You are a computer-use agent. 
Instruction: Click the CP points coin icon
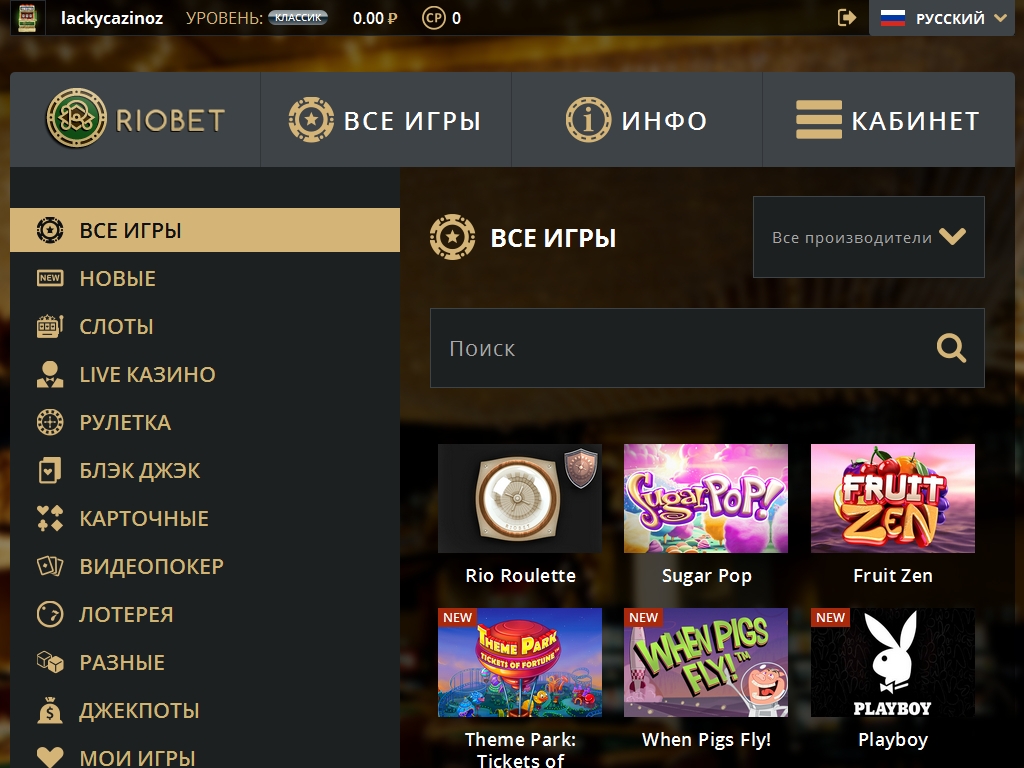(434, 18)
